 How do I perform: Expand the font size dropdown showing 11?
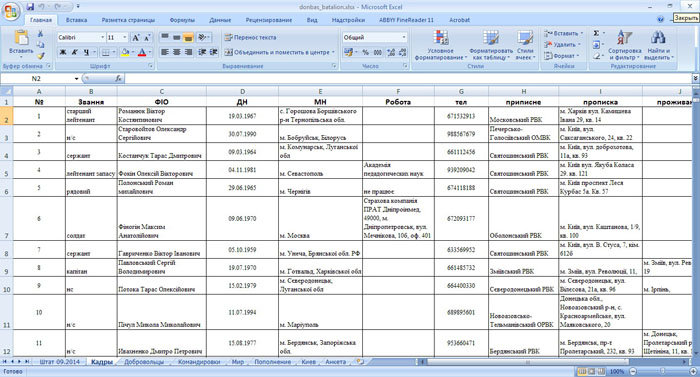[x=125, y=38]
